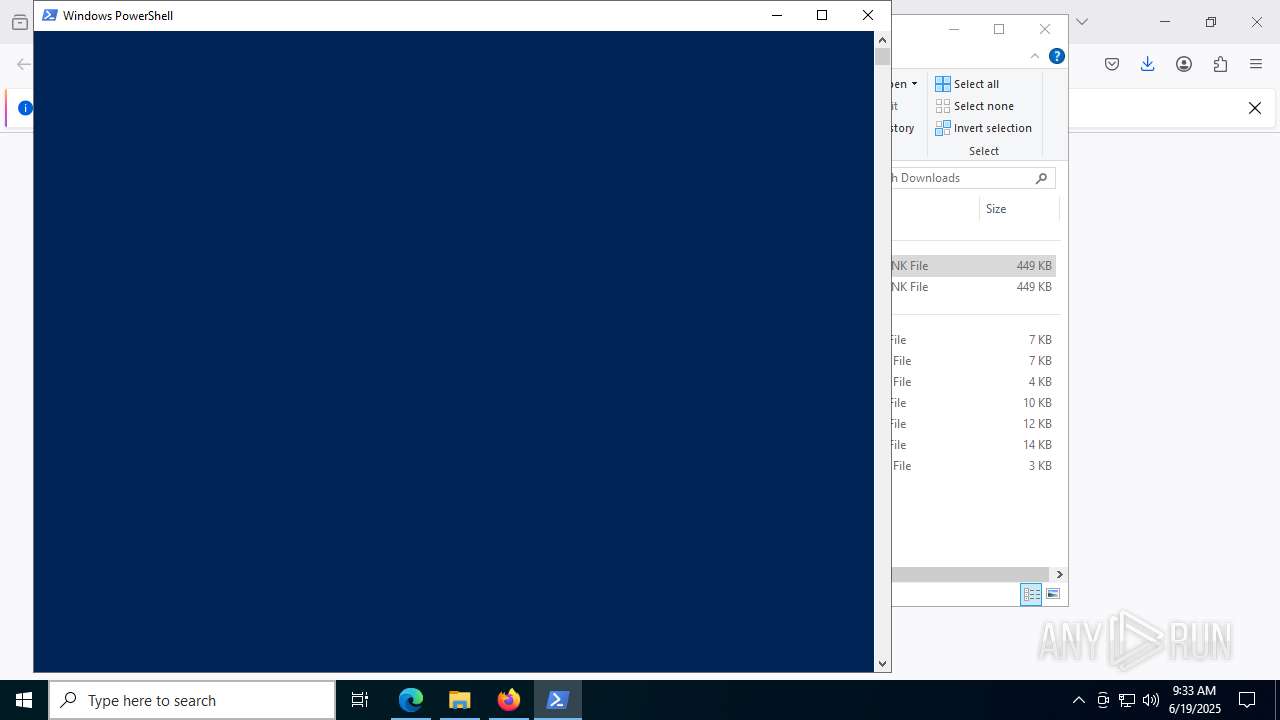1280x720 pixels.
Task: Open the clock showing 9:33 AM
Action: [x=1194, y=699]
